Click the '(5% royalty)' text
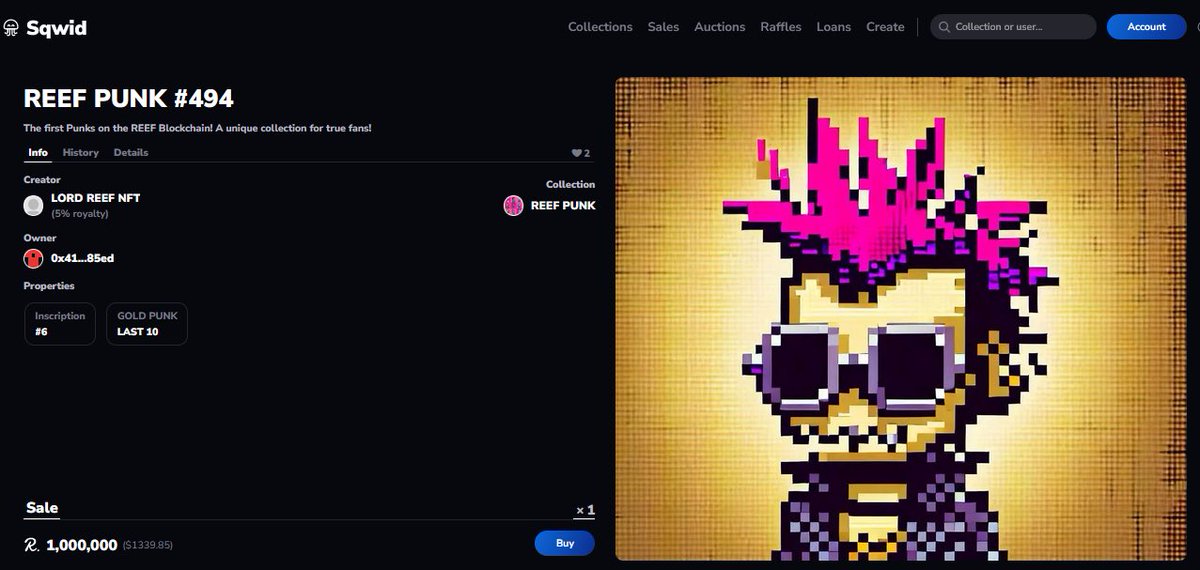Viewport: 1200px width, 570px height. point(80,213)
